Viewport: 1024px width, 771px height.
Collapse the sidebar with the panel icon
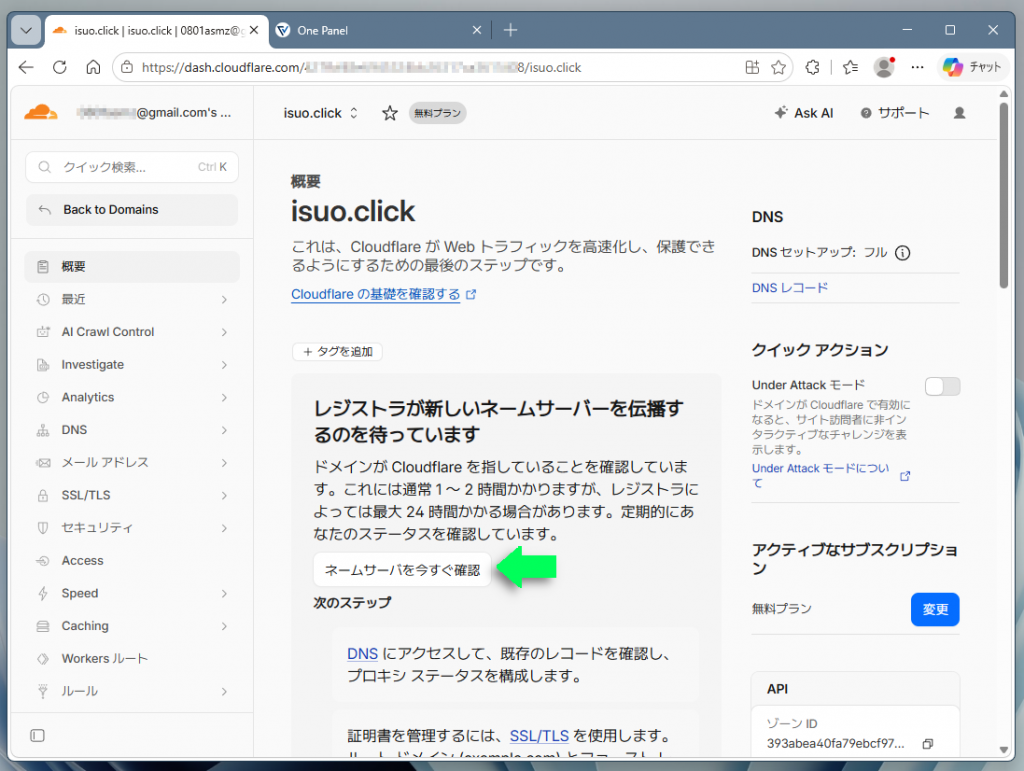(x=37, y=736)
